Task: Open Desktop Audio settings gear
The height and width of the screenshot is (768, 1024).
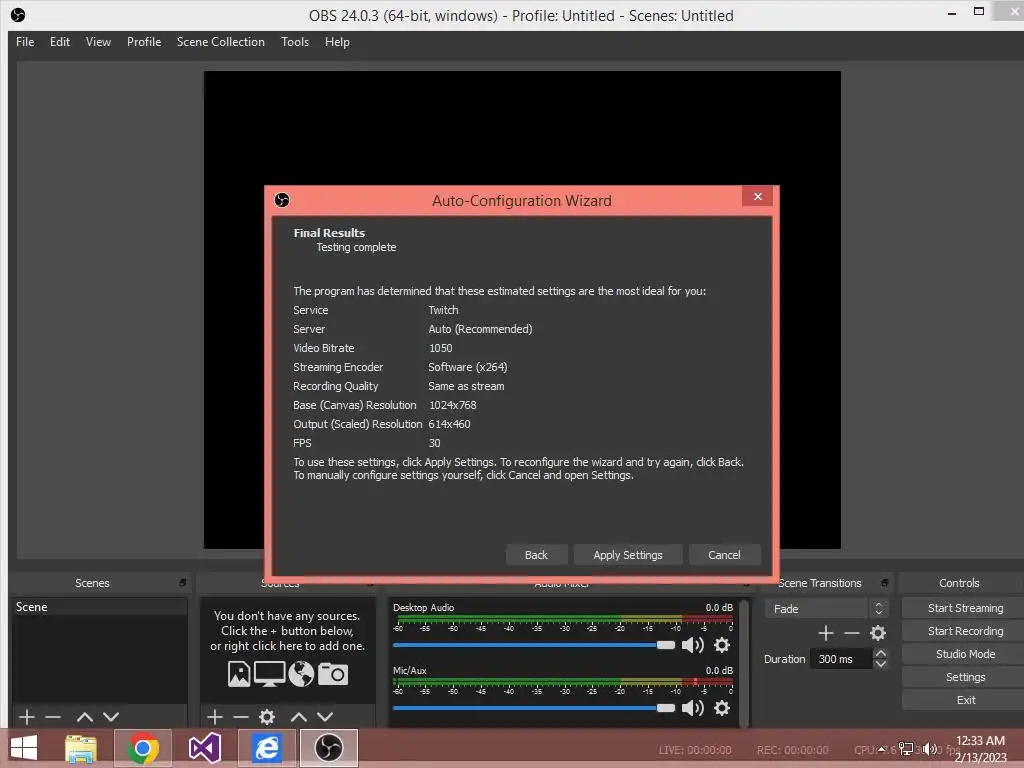Action: click(x=722, y=645)
